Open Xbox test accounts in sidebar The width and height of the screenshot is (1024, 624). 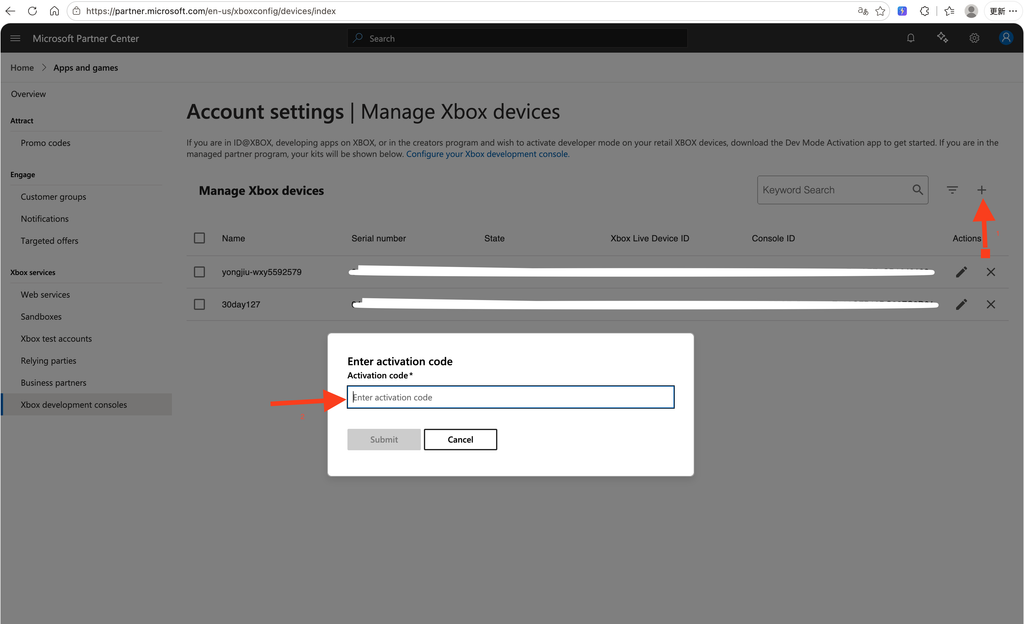(x=56, y=339)
